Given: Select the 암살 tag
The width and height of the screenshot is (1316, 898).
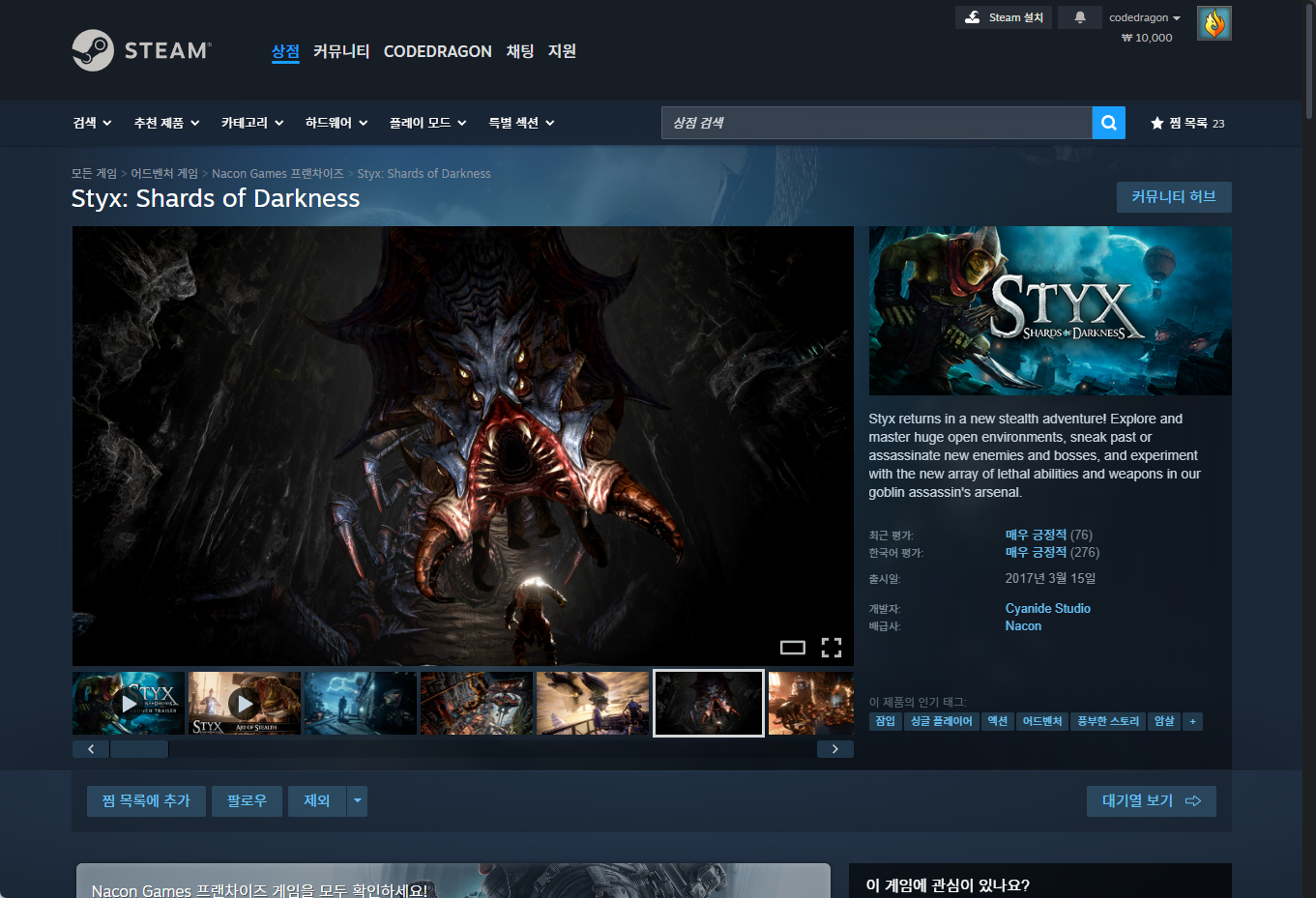Looking at the screenshot, I should [1164, 721].
